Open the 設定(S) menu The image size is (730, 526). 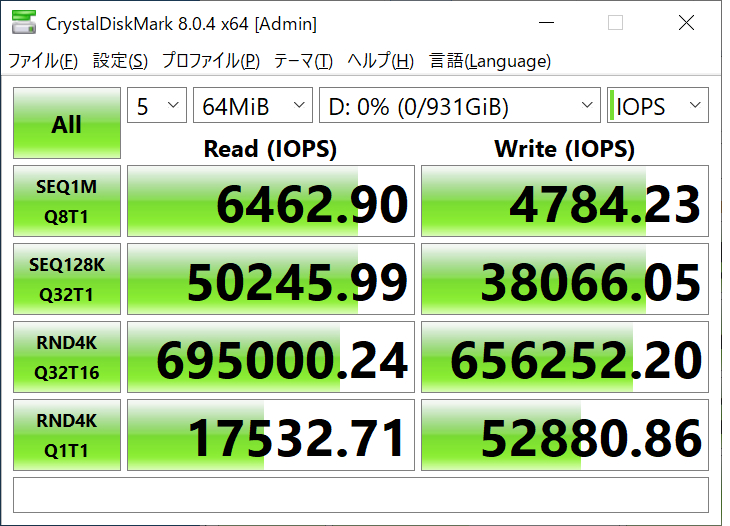point(120,61)
